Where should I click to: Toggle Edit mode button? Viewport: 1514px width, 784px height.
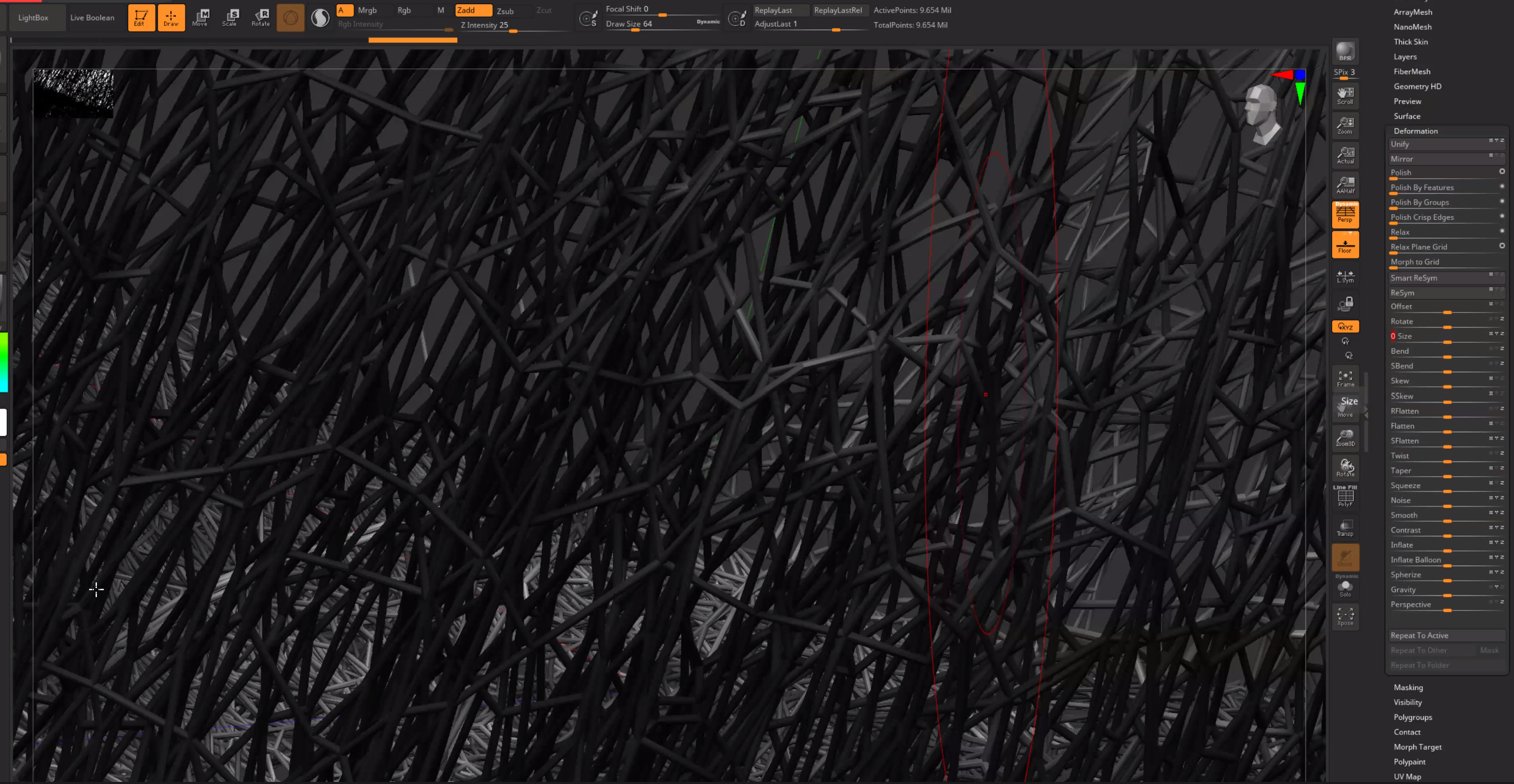click(x=141, y=18)
